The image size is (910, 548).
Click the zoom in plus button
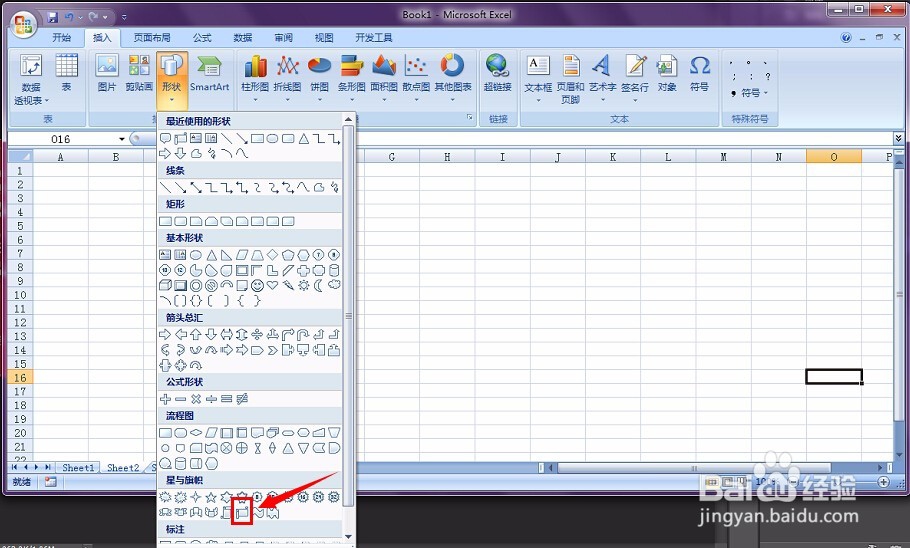883,482
